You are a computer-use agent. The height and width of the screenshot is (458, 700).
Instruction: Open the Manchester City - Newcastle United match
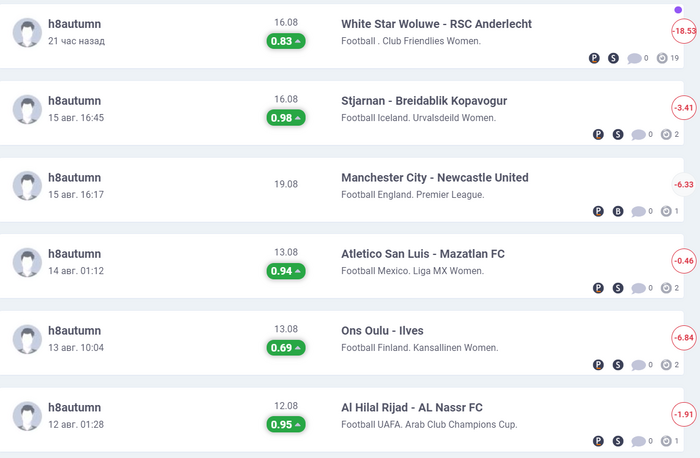(434, 178)
